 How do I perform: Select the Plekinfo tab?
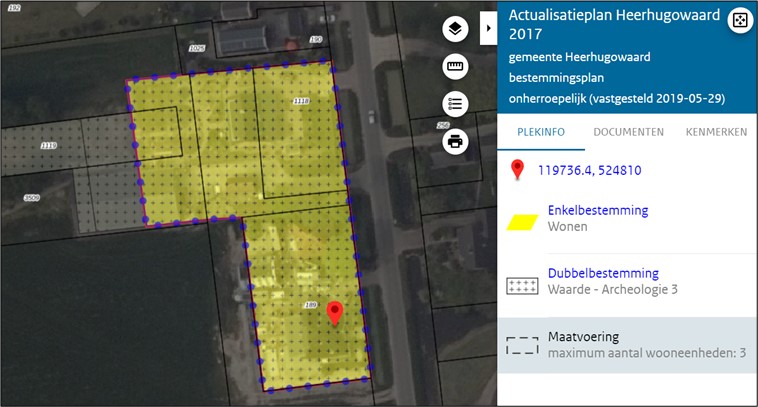pyautogui.click(x=541, y=132)
